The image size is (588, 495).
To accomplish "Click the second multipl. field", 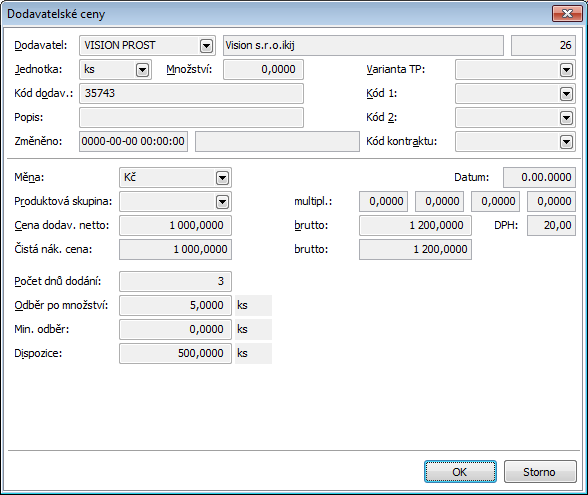I will 440,201.
